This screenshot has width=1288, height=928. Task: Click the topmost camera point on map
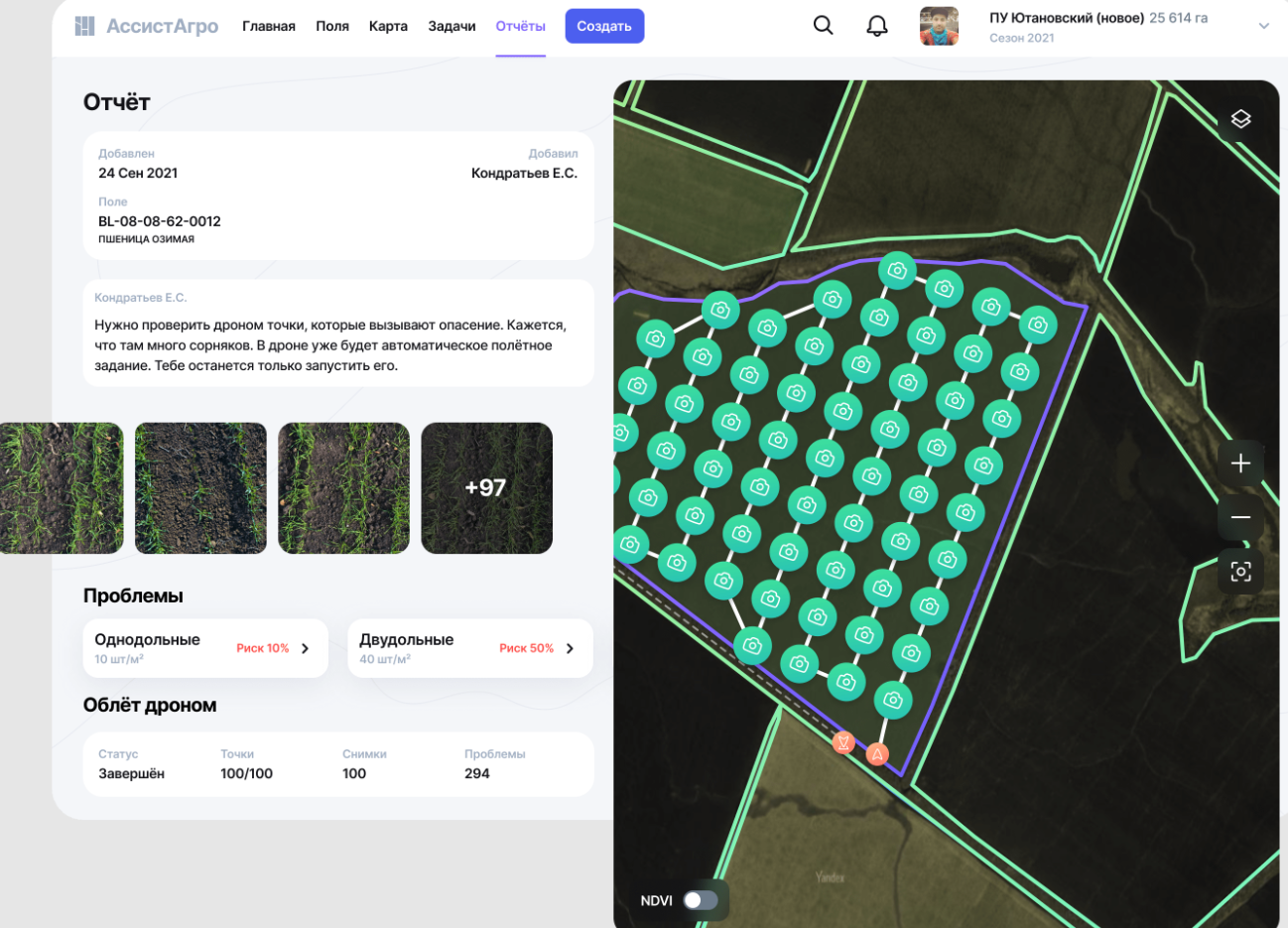click(x=897, y=270)
